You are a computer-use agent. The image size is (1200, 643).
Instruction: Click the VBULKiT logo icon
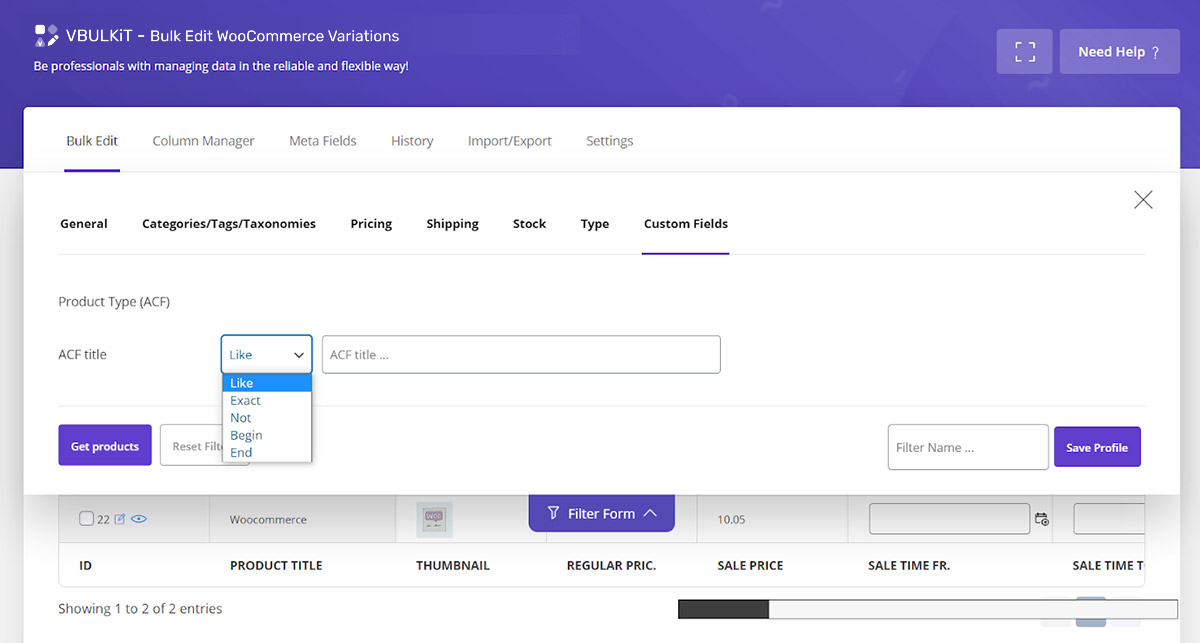point(46,36)
